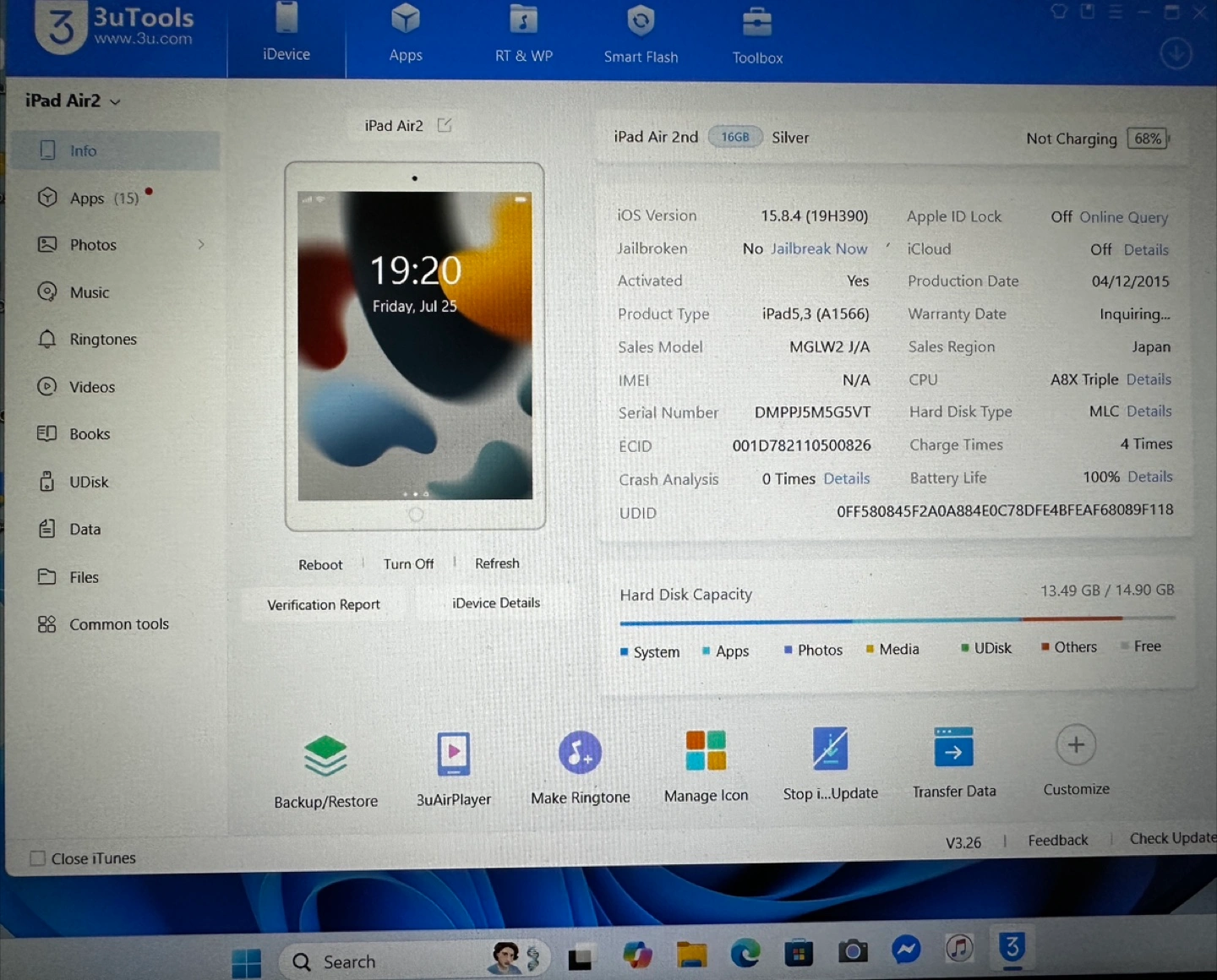Open Hard Disk Type Details link
The image size is (1217, 980).
tap(1149, 411)
